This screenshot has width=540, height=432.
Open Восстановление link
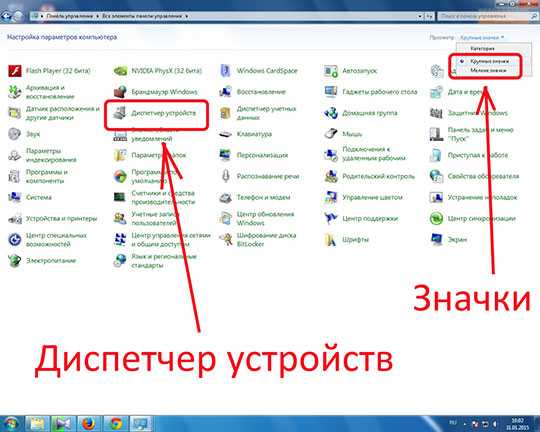[261, 92]
